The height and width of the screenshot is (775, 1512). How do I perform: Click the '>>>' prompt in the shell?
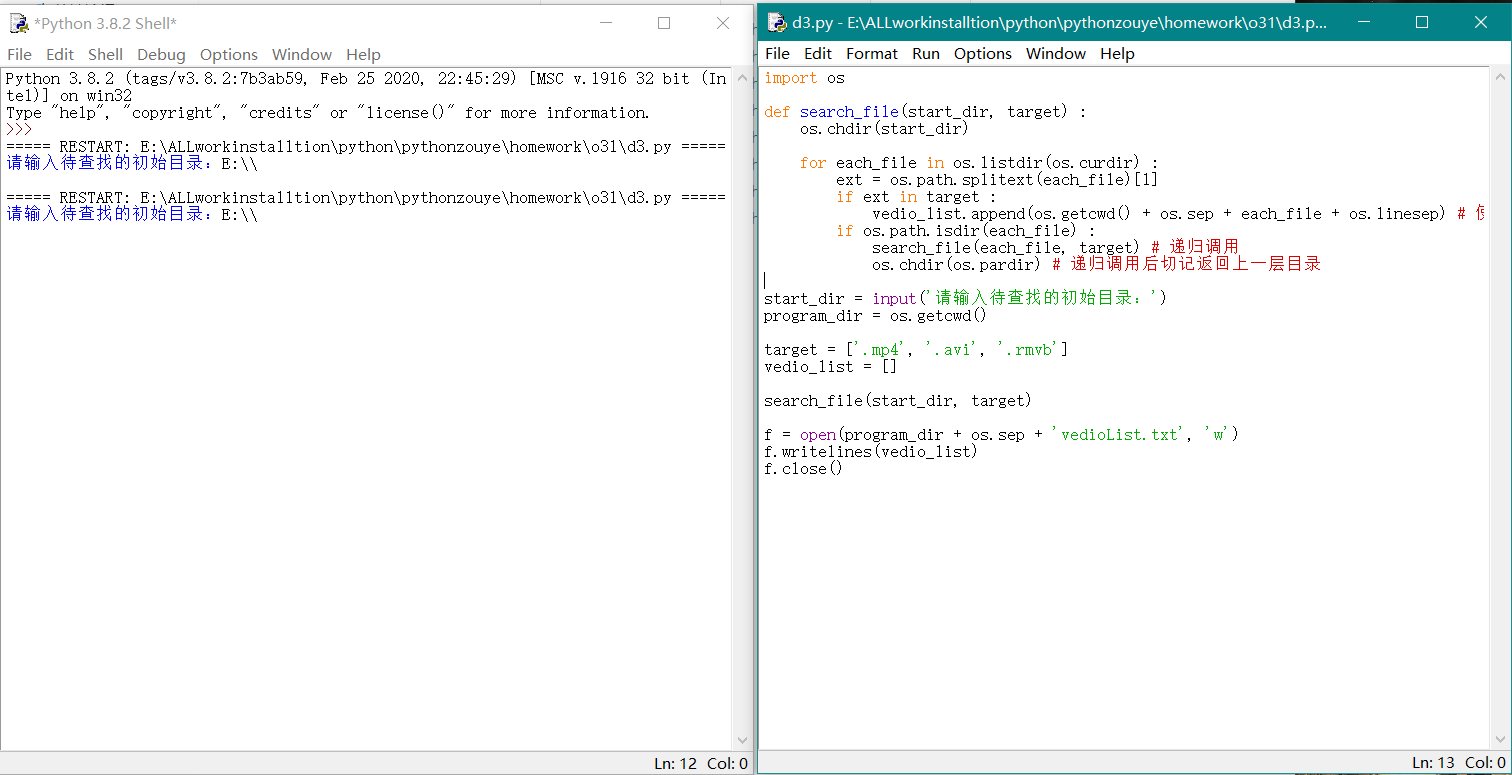click(19, 130)
